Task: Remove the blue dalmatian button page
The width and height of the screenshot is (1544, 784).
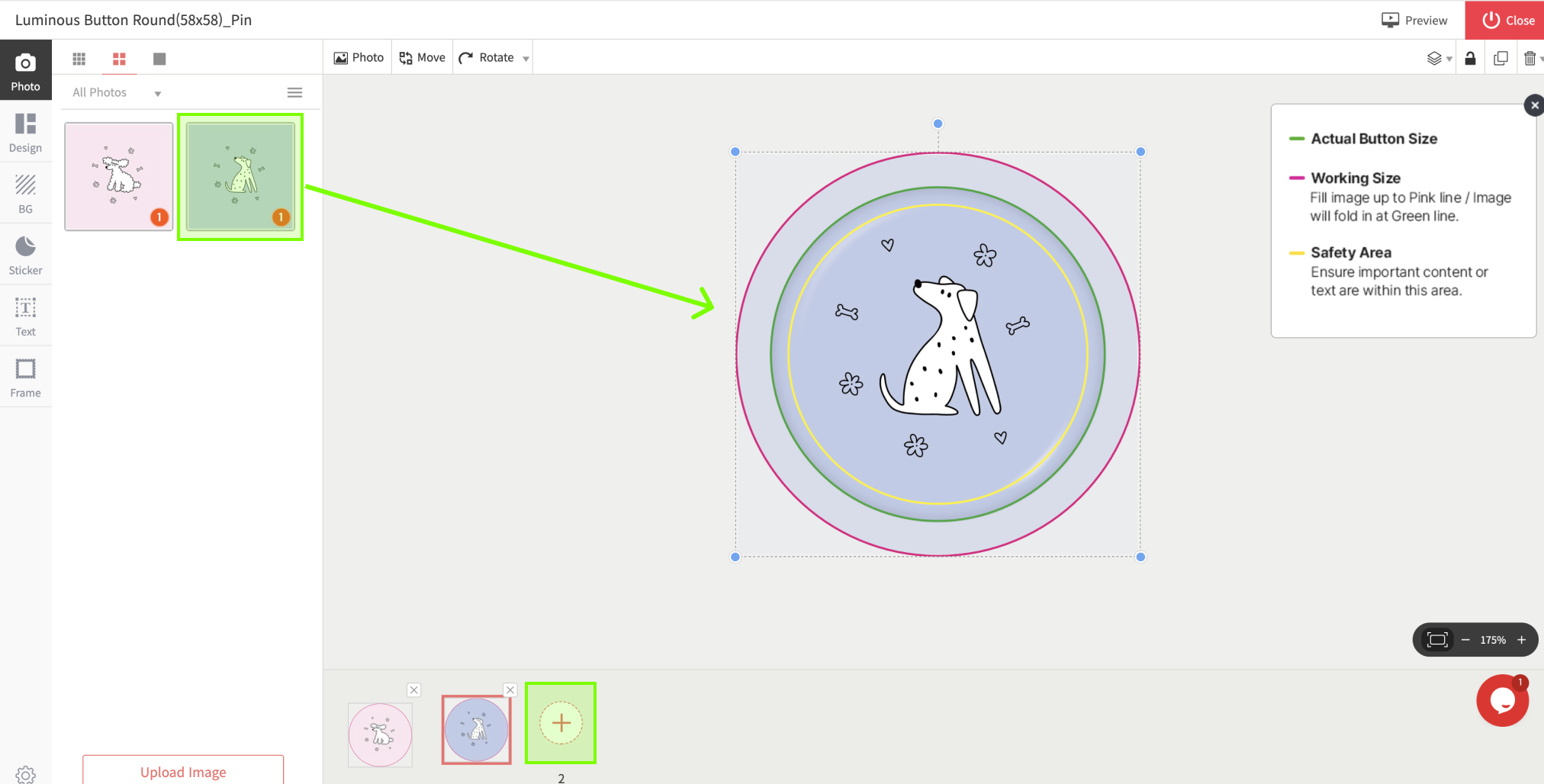Action: [510, 690]
